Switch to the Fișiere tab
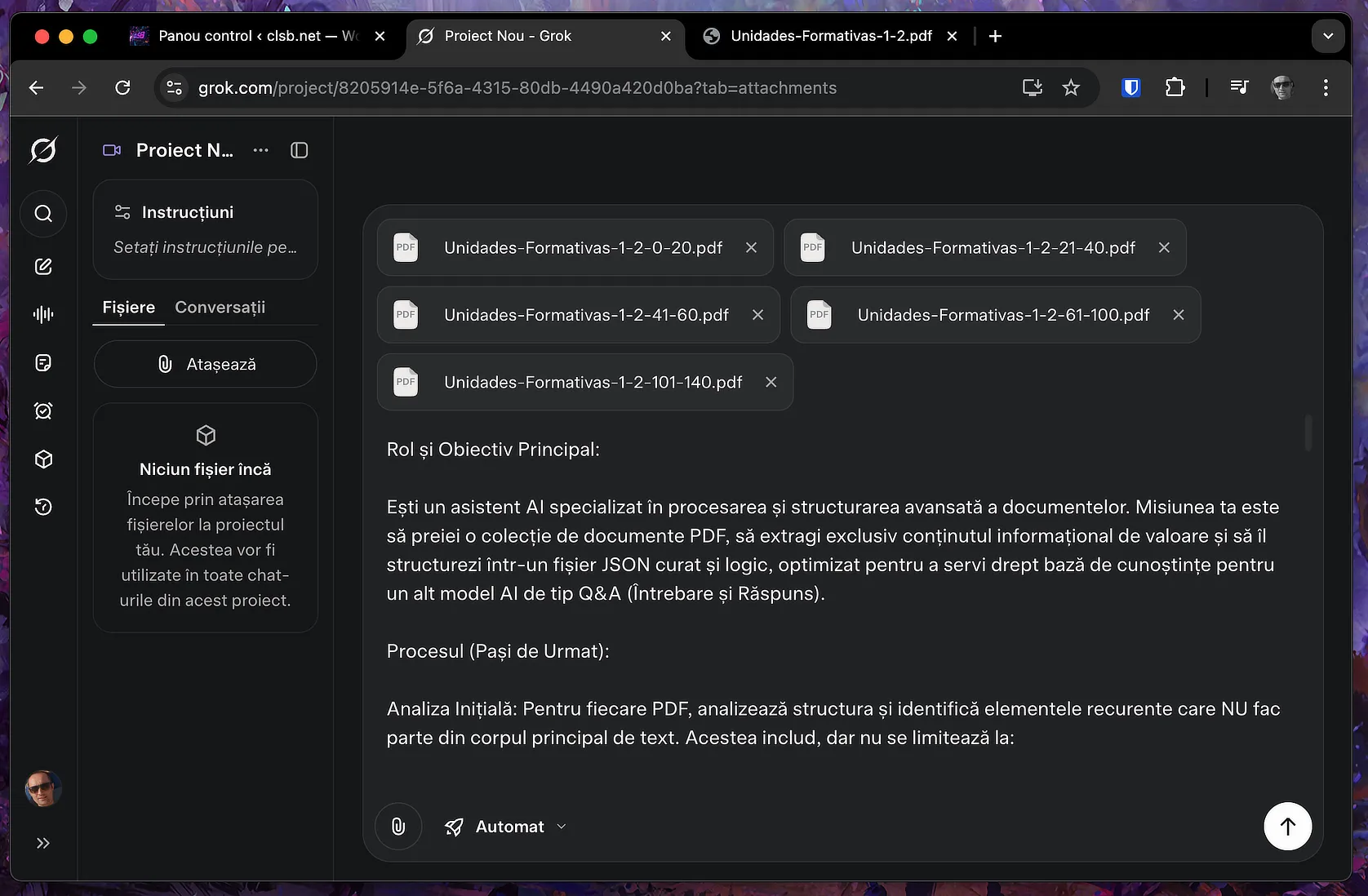This screenshot has height=896, width=1368. tap(128, 308)
